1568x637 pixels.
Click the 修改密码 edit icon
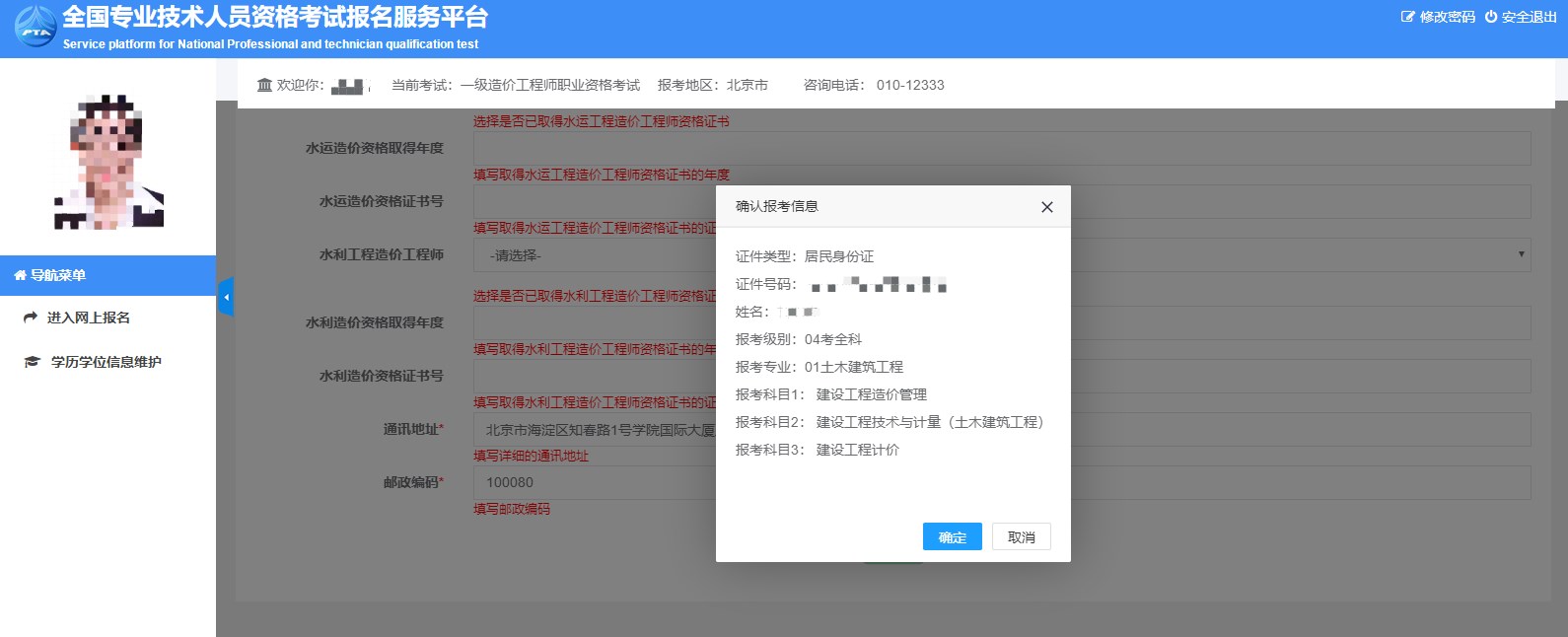[1407, 17]
